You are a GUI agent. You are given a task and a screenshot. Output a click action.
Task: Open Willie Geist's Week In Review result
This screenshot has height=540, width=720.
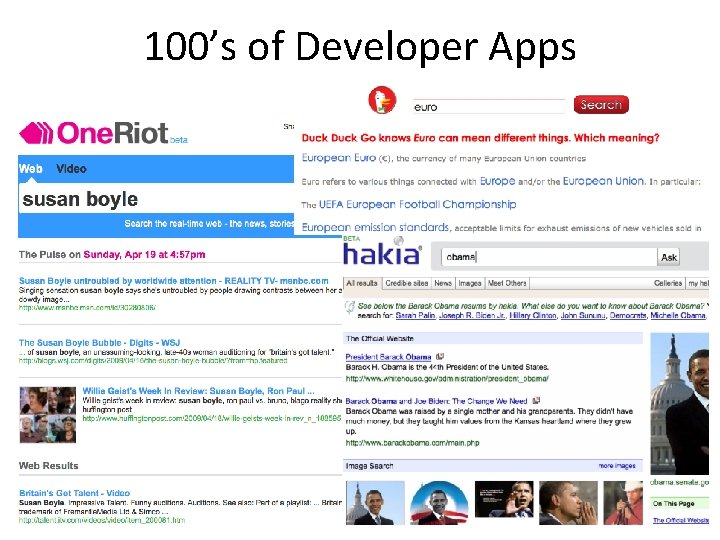[x=198, y=391]
